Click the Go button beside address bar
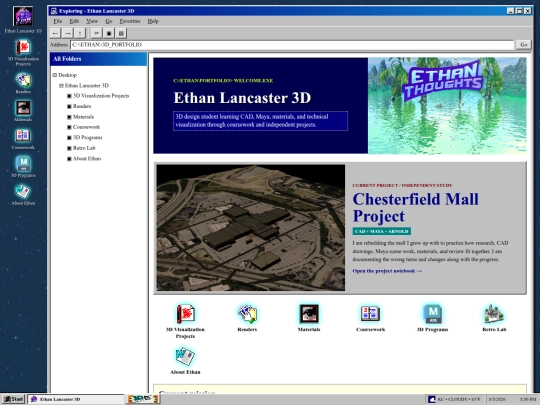 (523, 44)
